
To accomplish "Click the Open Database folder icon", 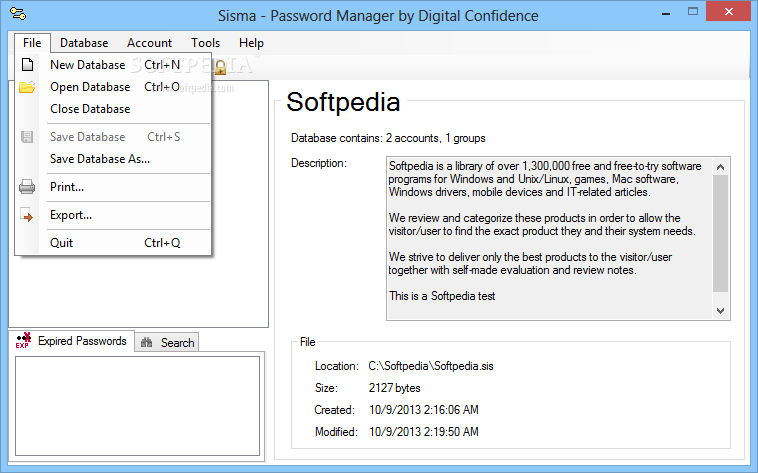I will [x=27, y=87].
